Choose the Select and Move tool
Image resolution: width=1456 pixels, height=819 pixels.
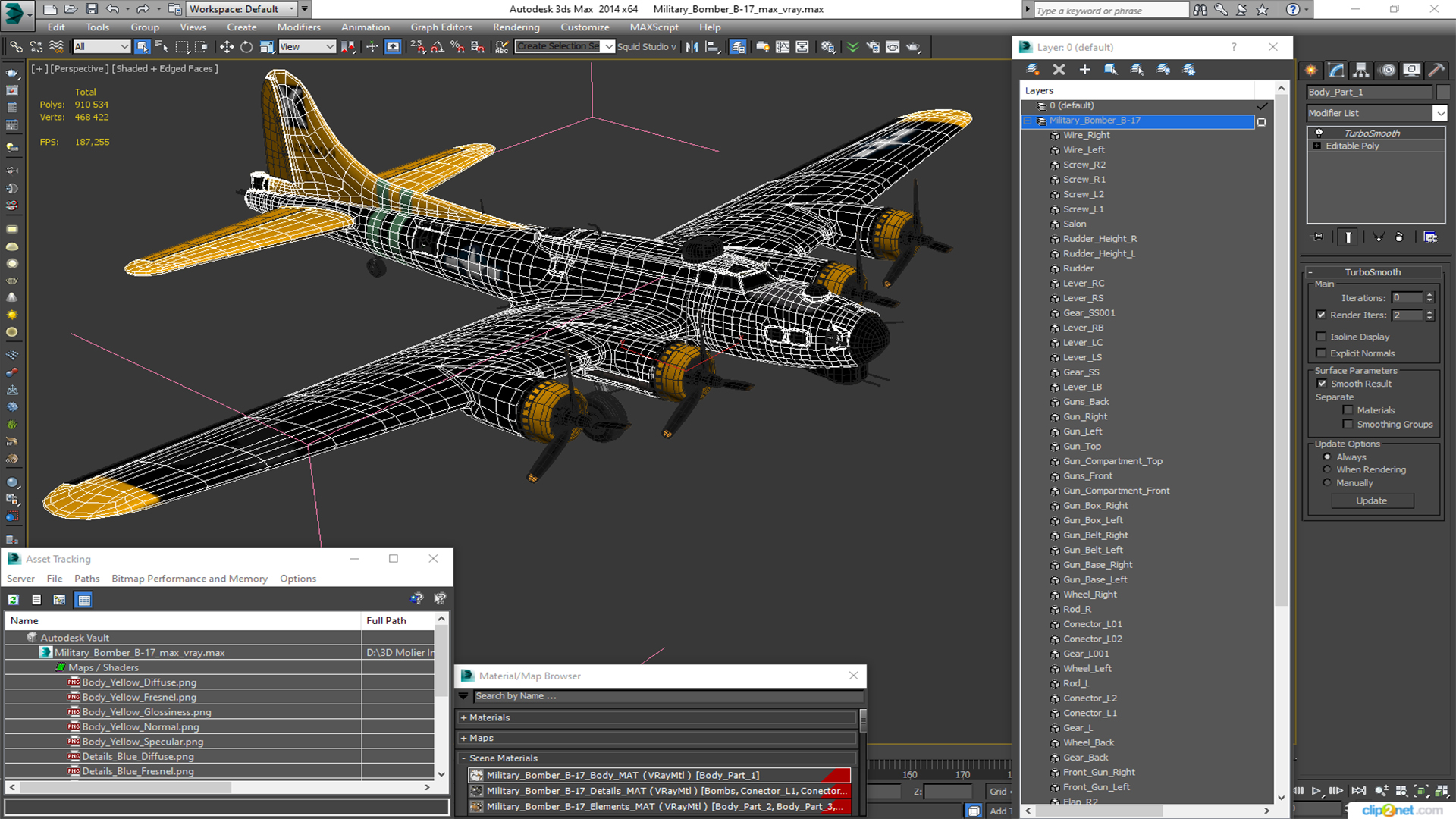[226, 47]
